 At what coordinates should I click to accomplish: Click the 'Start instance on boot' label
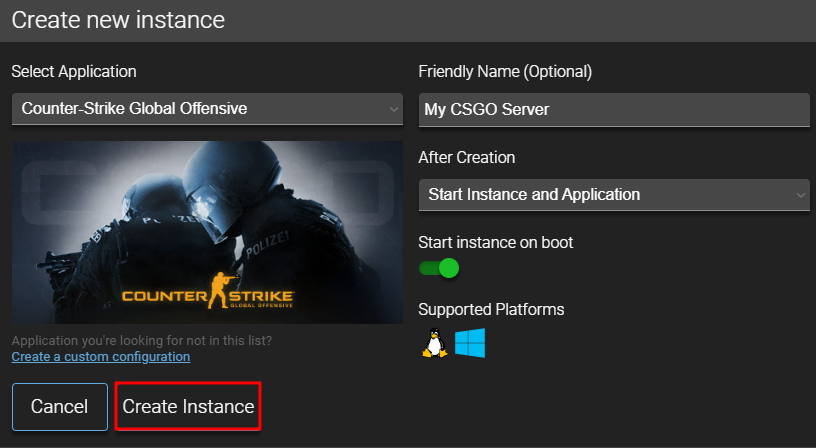point(495,242)
